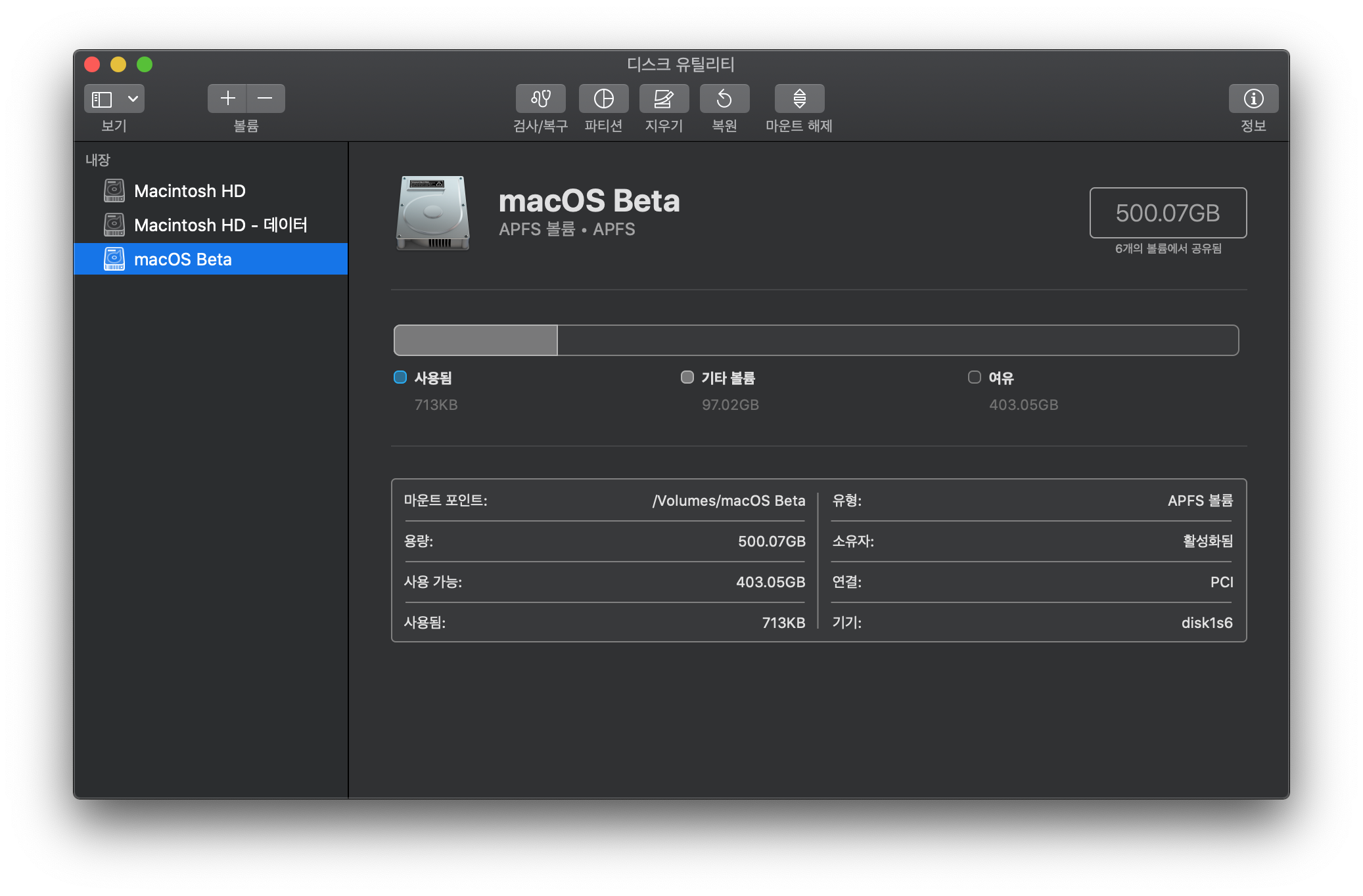This screenshot has height=896, width=1363.
Task: Select Macintosh HD in the sidebar
Action: tap(189, 191)
